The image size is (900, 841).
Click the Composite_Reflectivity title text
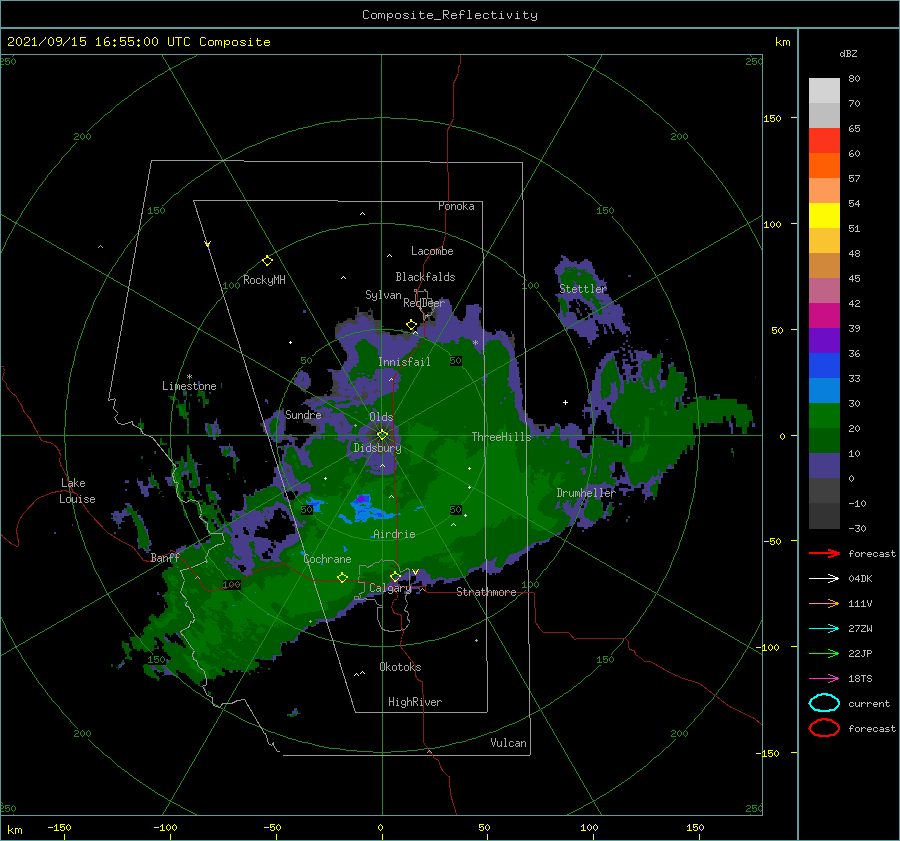point(450,15)
